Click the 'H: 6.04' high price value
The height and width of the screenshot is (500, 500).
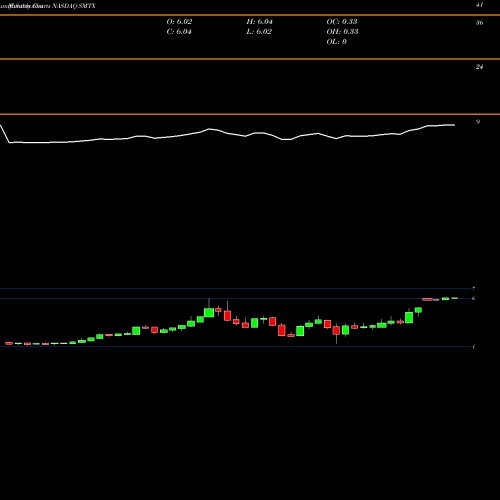259,22
